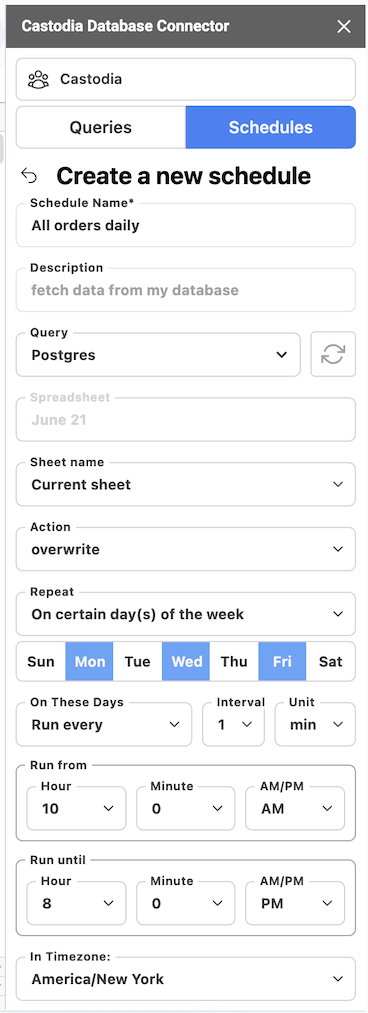Switch to the Queries tab
The width and height of the screenshot is (368, 1013).
click(x=101, y=127)
